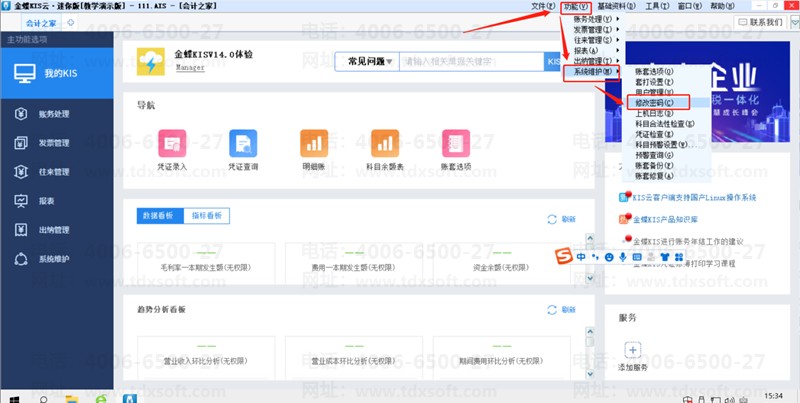The image size is (800, 403).
Task: Choose 账套备份 in the submenu
Action: click(657, 166)
